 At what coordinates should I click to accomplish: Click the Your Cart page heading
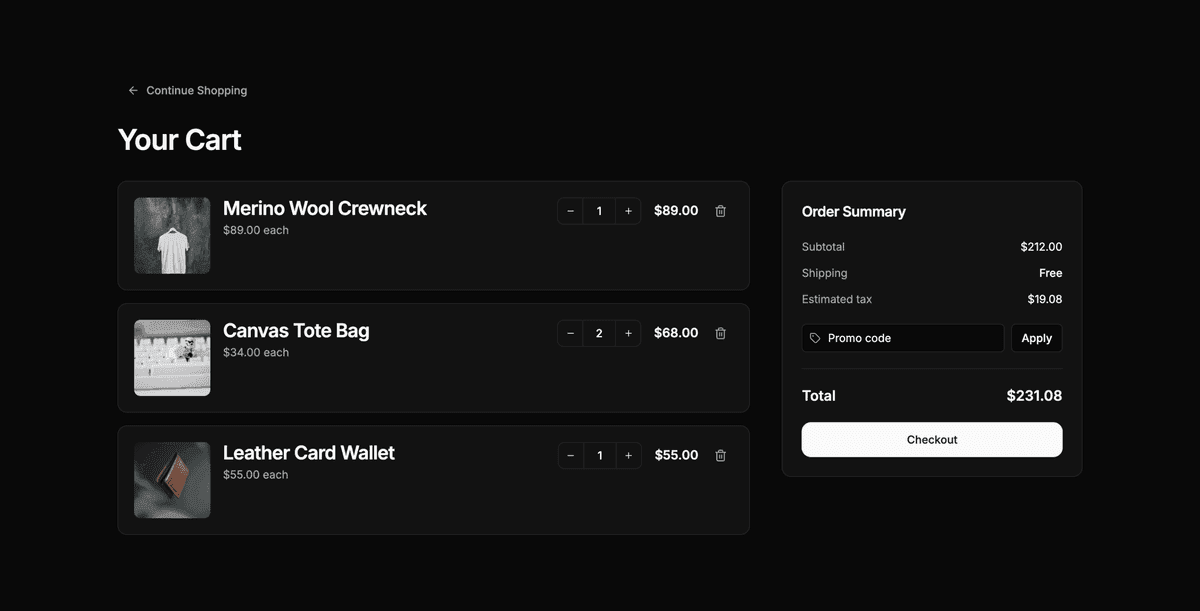179,140
